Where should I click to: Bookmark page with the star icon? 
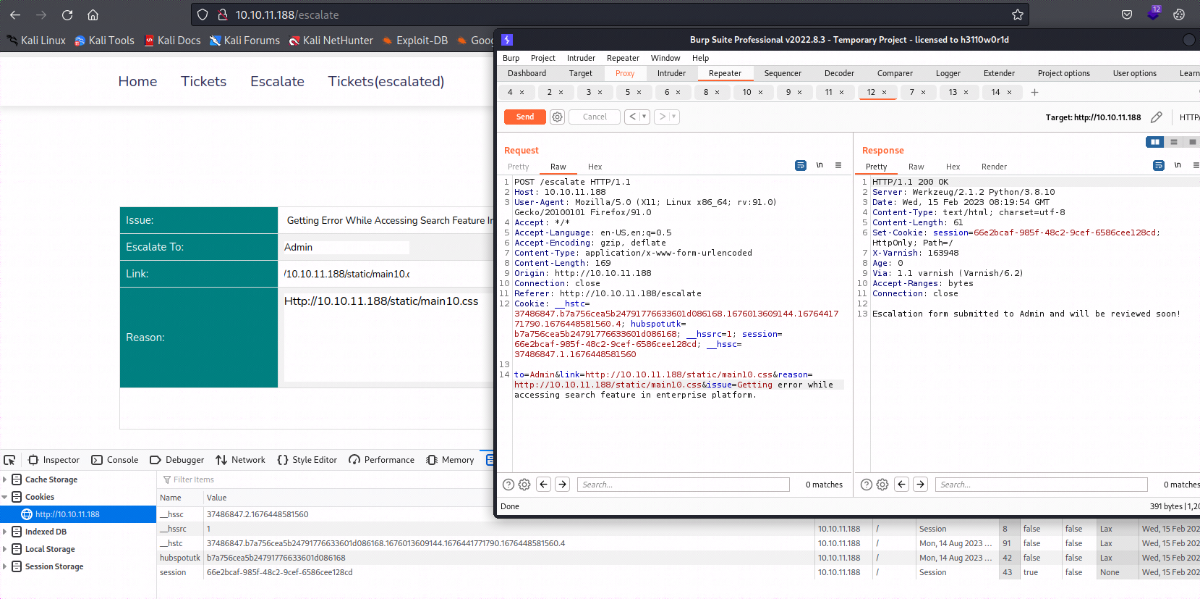point(1018,15)
